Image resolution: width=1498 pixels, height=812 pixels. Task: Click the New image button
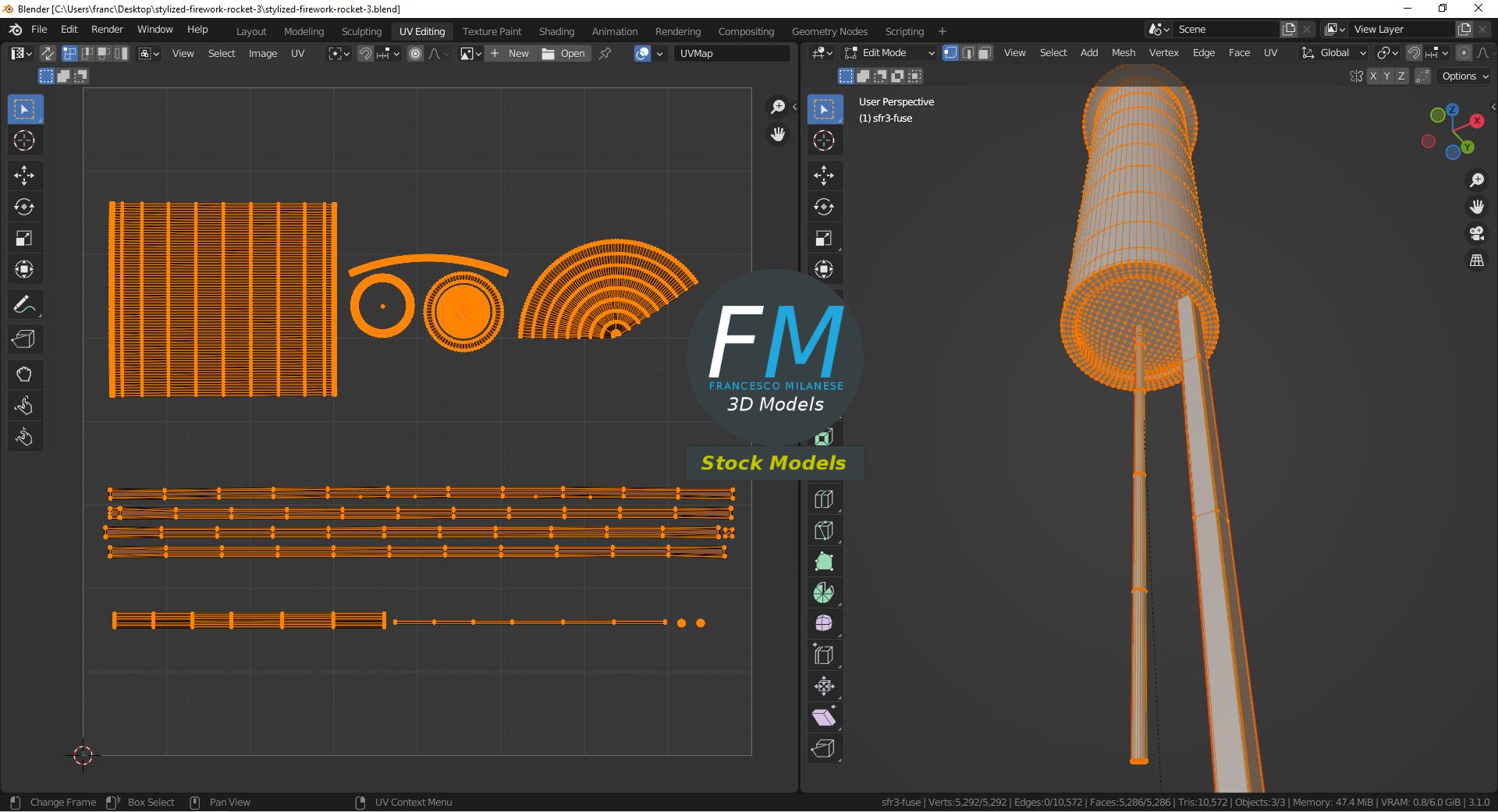pyautogui.click(x=509, y=53)
